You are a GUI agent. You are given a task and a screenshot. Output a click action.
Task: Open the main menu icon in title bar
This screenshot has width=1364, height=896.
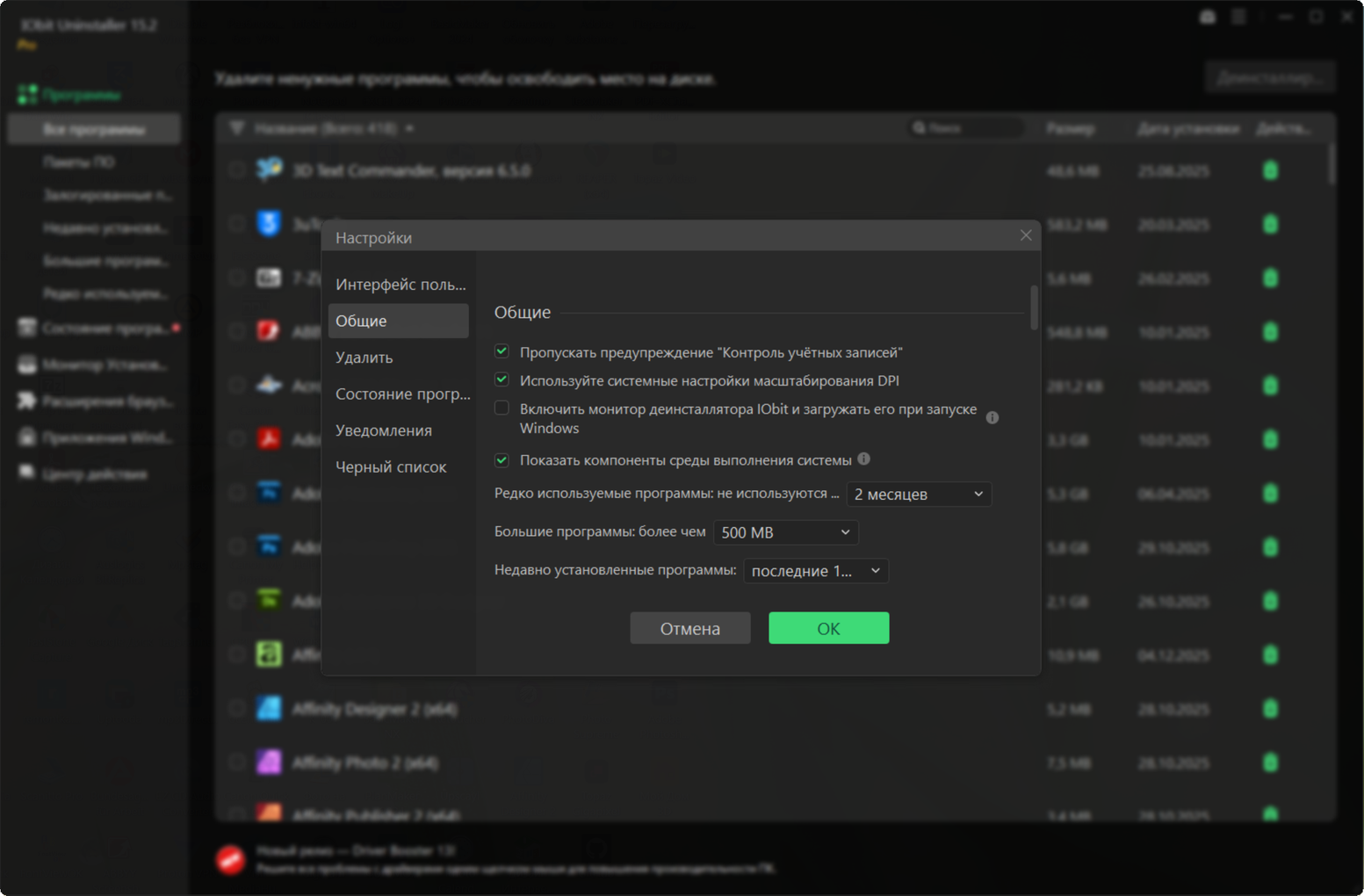pos(1238,17)
